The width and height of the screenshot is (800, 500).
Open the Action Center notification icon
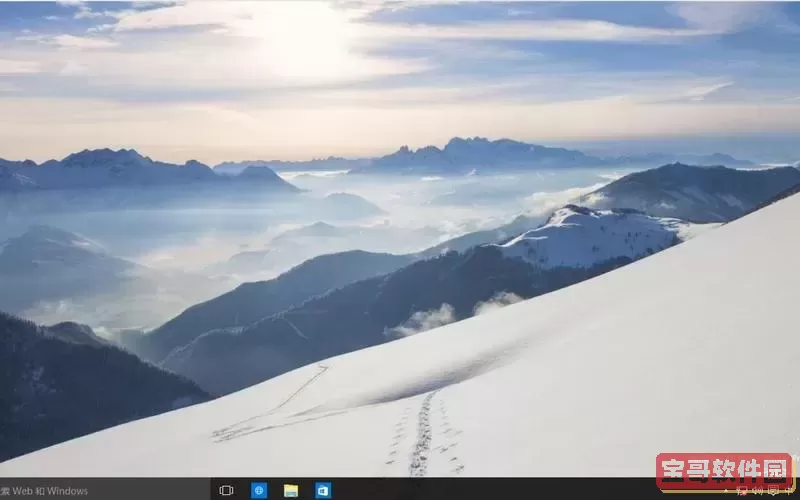tap(773, 490)
